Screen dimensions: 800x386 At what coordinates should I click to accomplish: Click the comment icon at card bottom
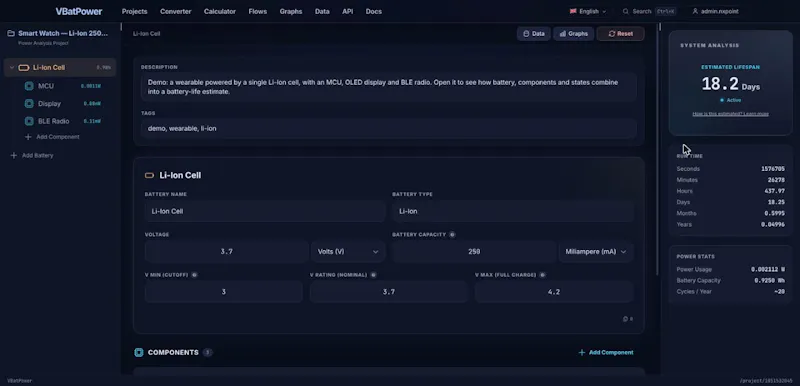tap(626, 319)
